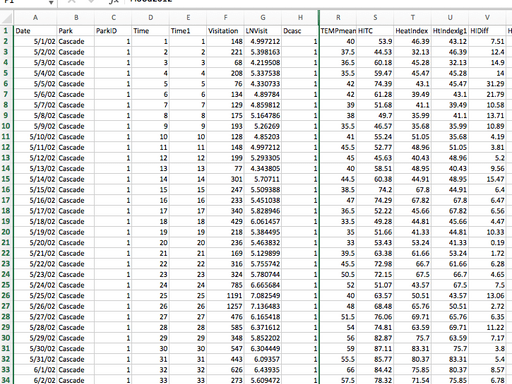Click the "ParkID" header cell
512x384 pixels.
click(113, 31)
